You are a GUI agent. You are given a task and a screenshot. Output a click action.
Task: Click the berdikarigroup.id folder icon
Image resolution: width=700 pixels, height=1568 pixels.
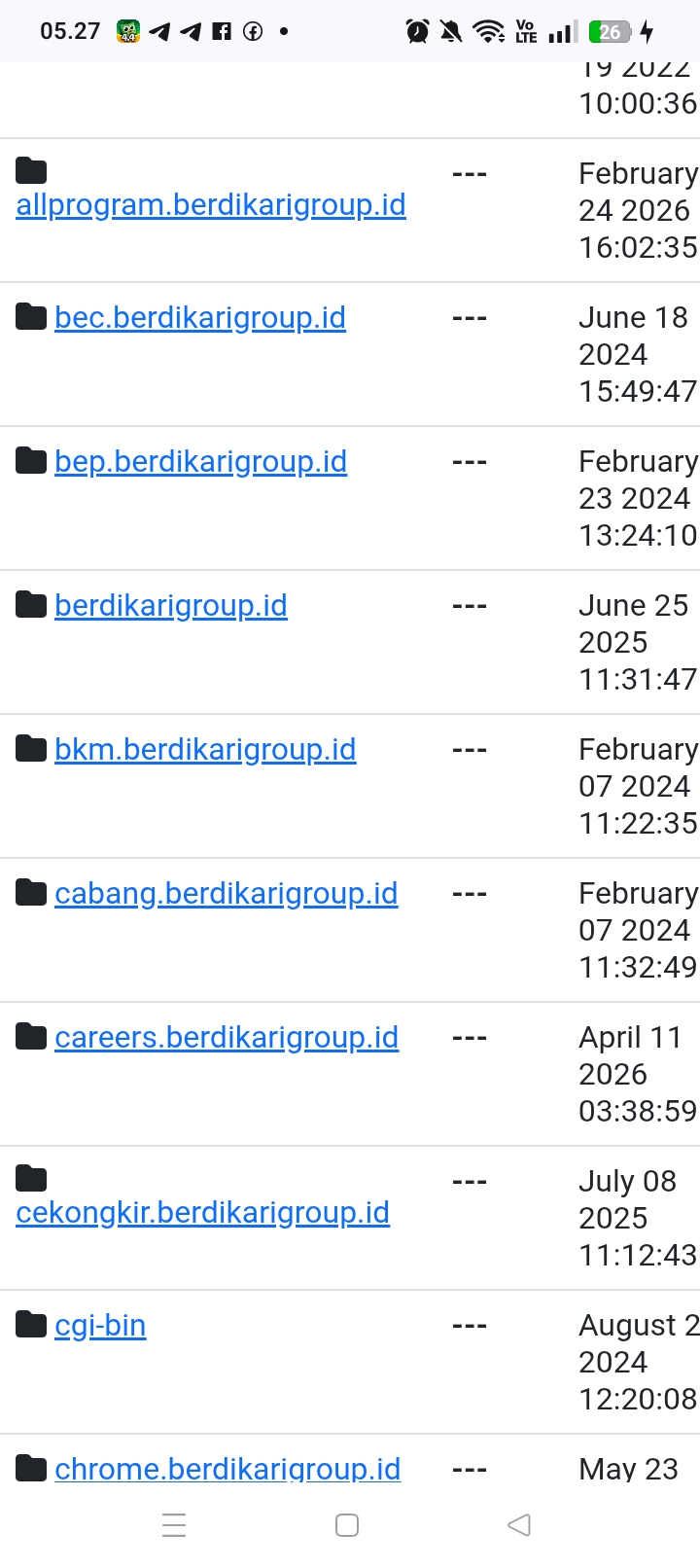point(31,605)
